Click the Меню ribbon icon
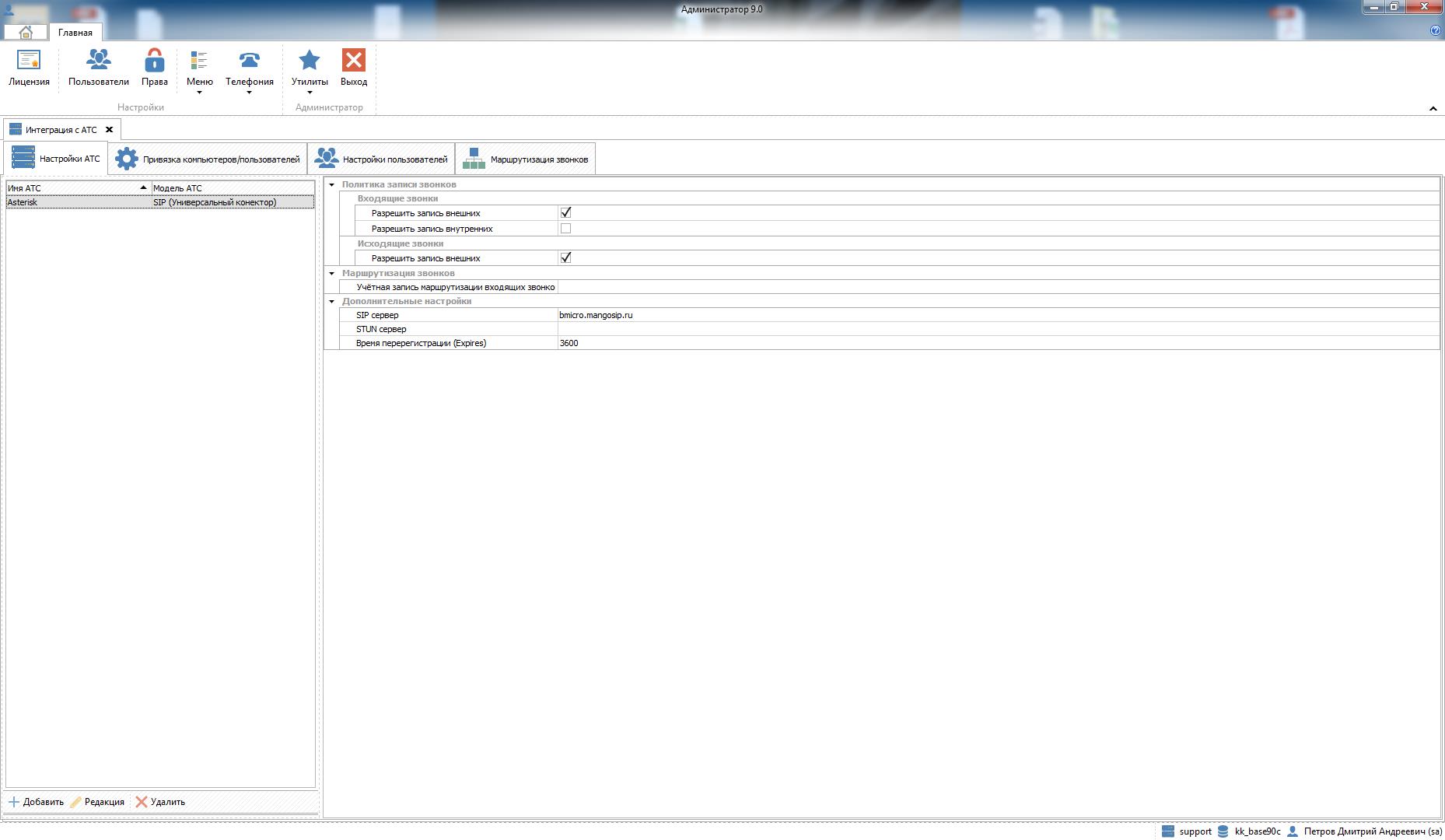1445x840 pixels. pyautogui.click(x=199, y=61)
